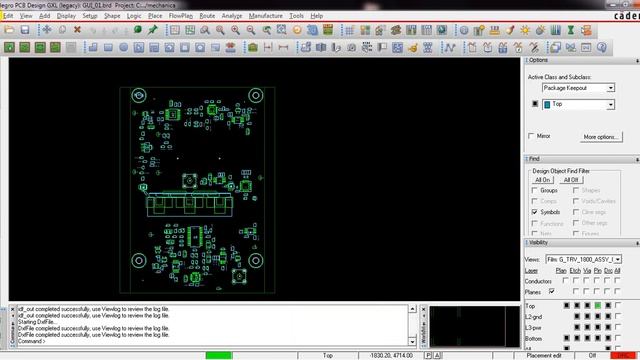Click the blue stair-shape icon
The image size is (640, 360).
coord(93,47)
